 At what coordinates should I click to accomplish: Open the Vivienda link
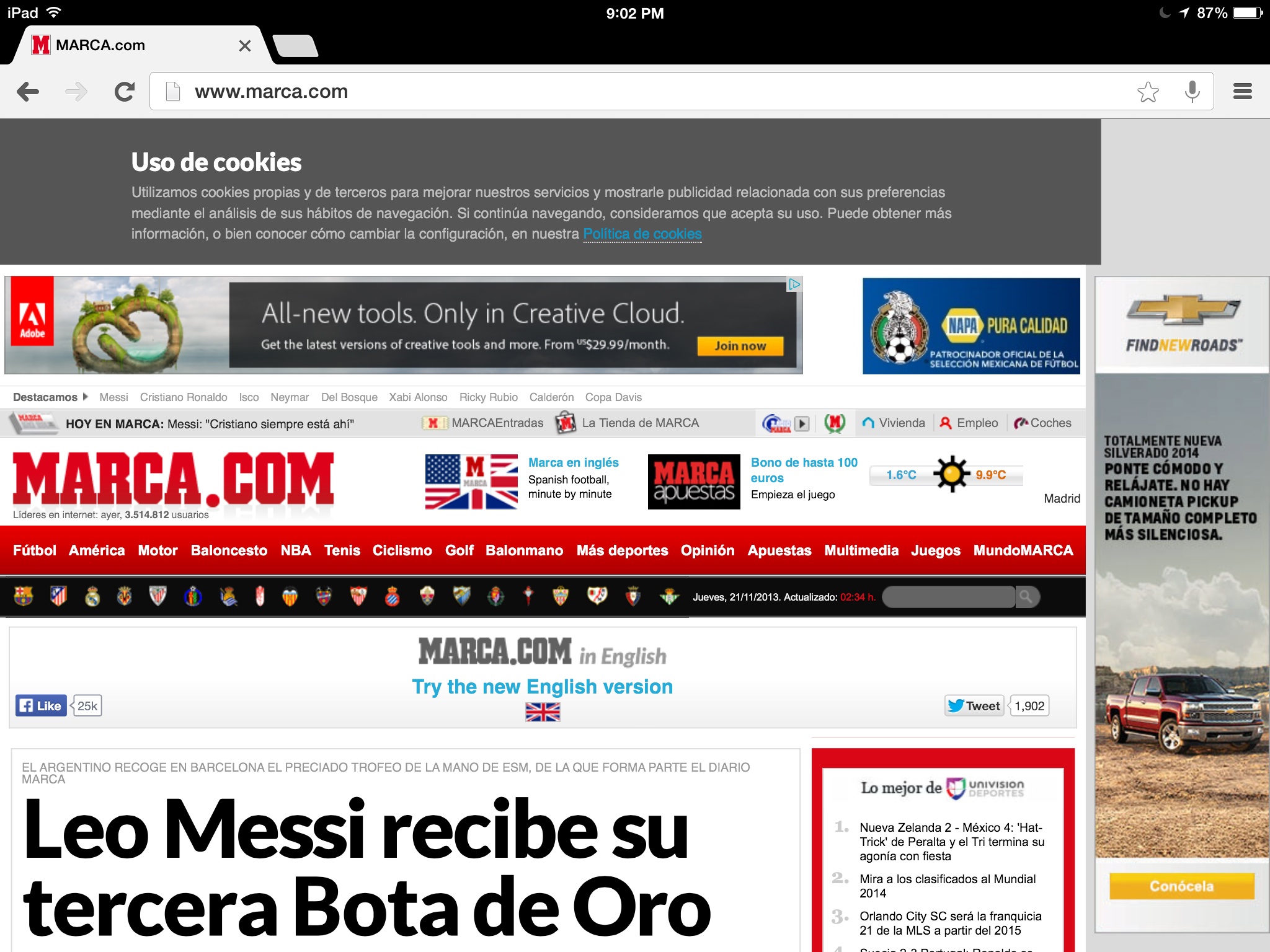pyautogui.click(x=894, y=423)
